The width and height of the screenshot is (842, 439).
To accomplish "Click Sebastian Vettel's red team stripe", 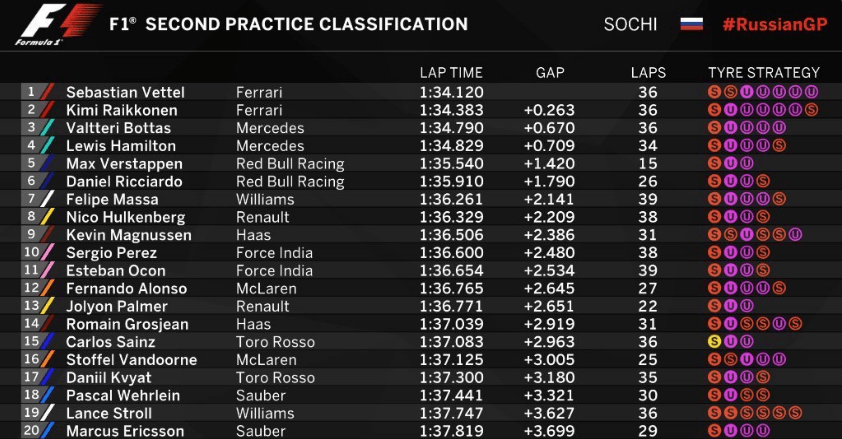I will pyautogui.click(x=48, y=92).
